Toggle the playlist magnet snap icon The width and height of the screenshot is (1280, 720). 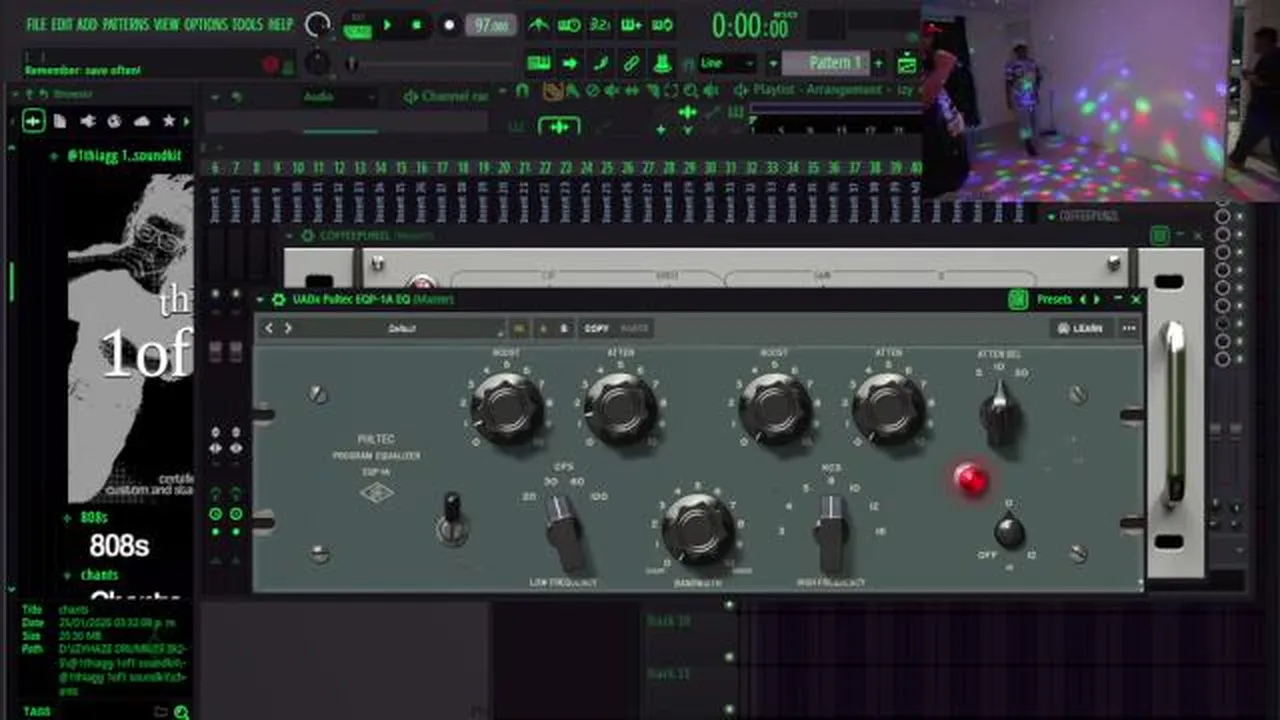[522, 91]
